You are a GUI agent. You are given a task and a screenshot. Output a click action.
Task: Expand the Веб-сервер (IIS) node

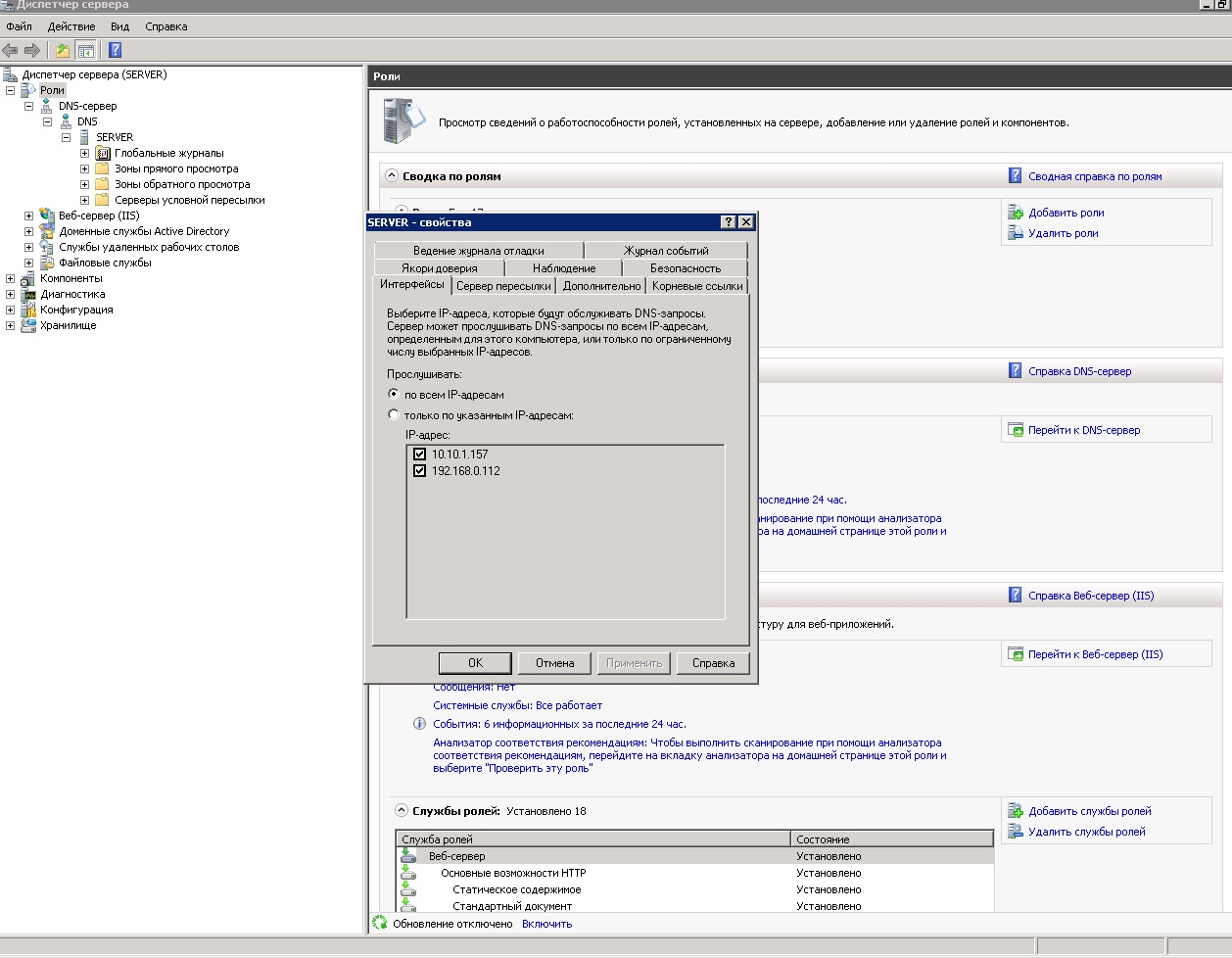29,216
